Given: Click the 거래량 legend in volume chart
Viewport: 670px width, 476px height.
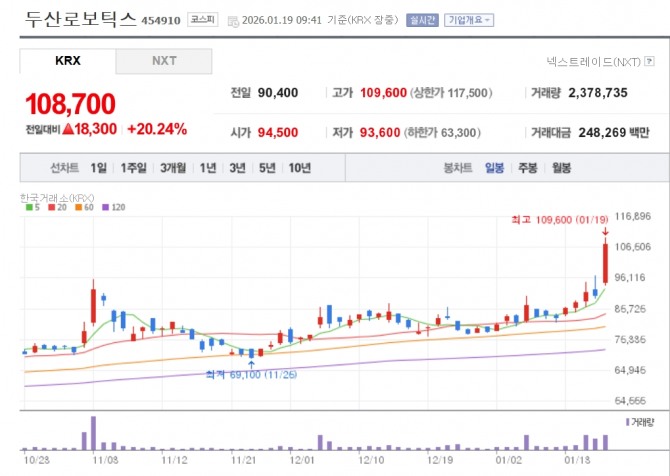Looking at the screenshot, I should 640,423.
